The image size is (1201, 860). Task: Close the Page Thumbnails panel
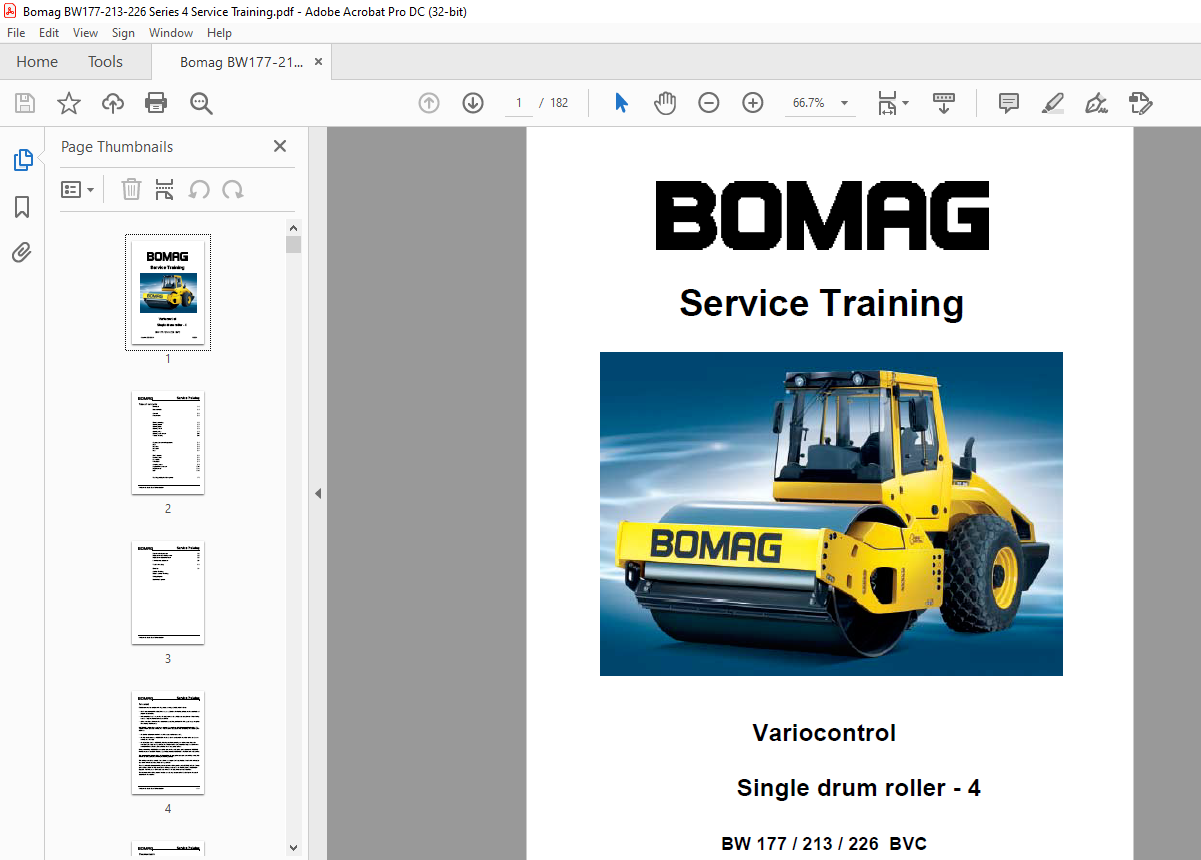[280, 146]
